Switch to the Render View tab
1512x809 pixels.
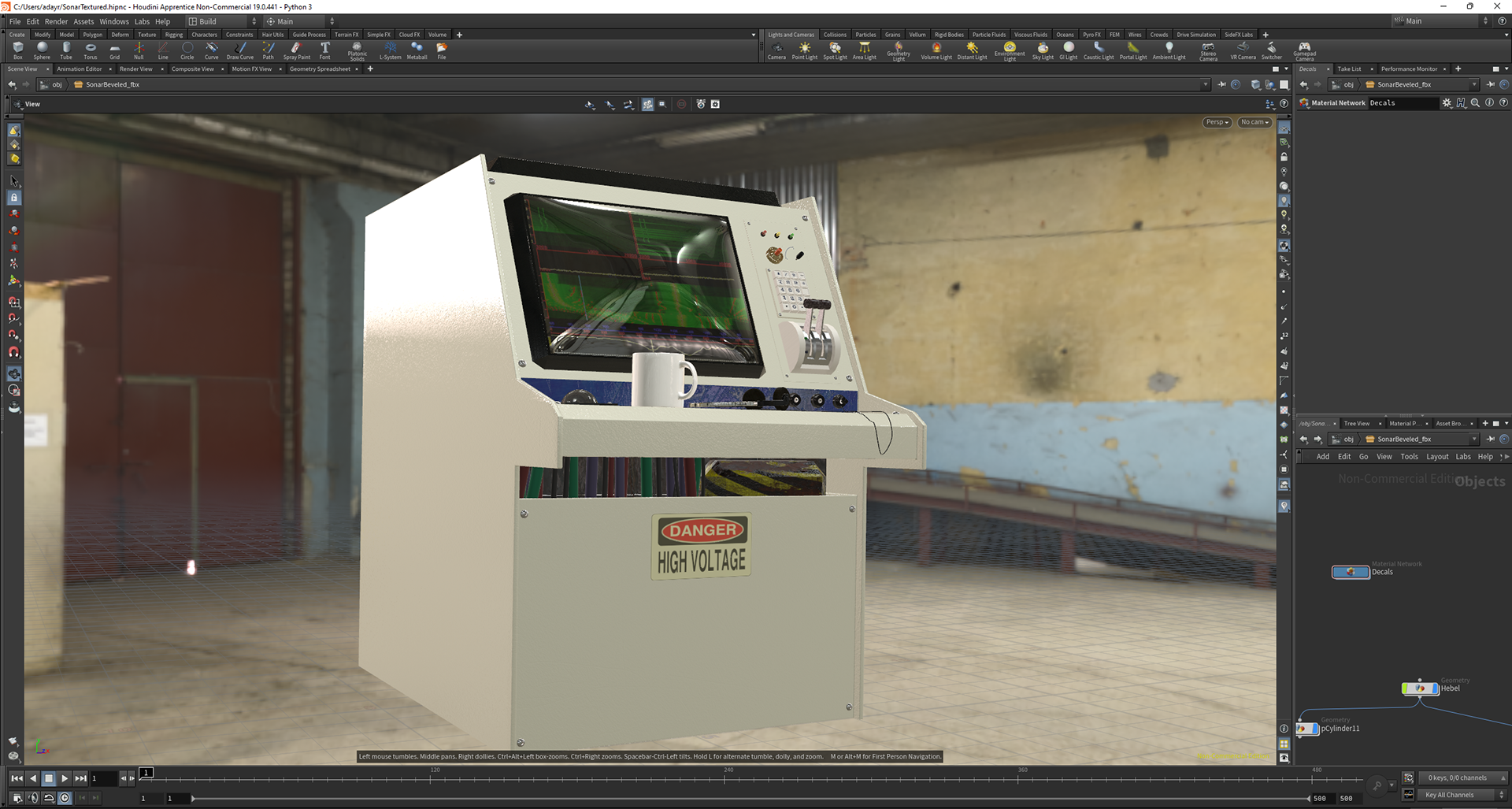(135, 69)
